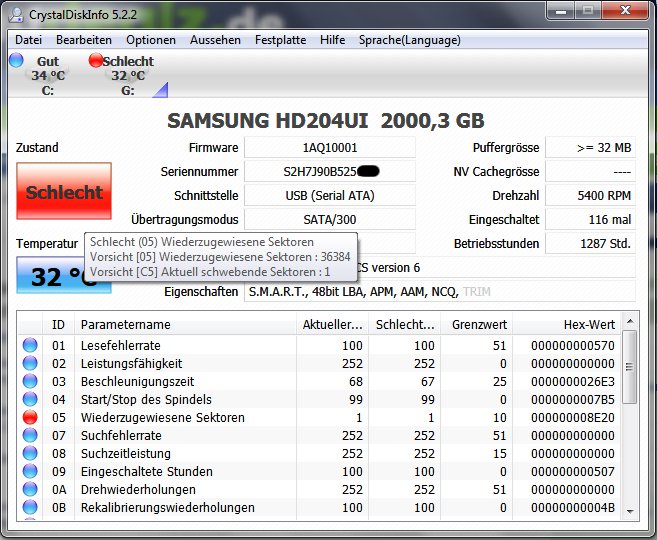Sort by the ID column header

58,324
